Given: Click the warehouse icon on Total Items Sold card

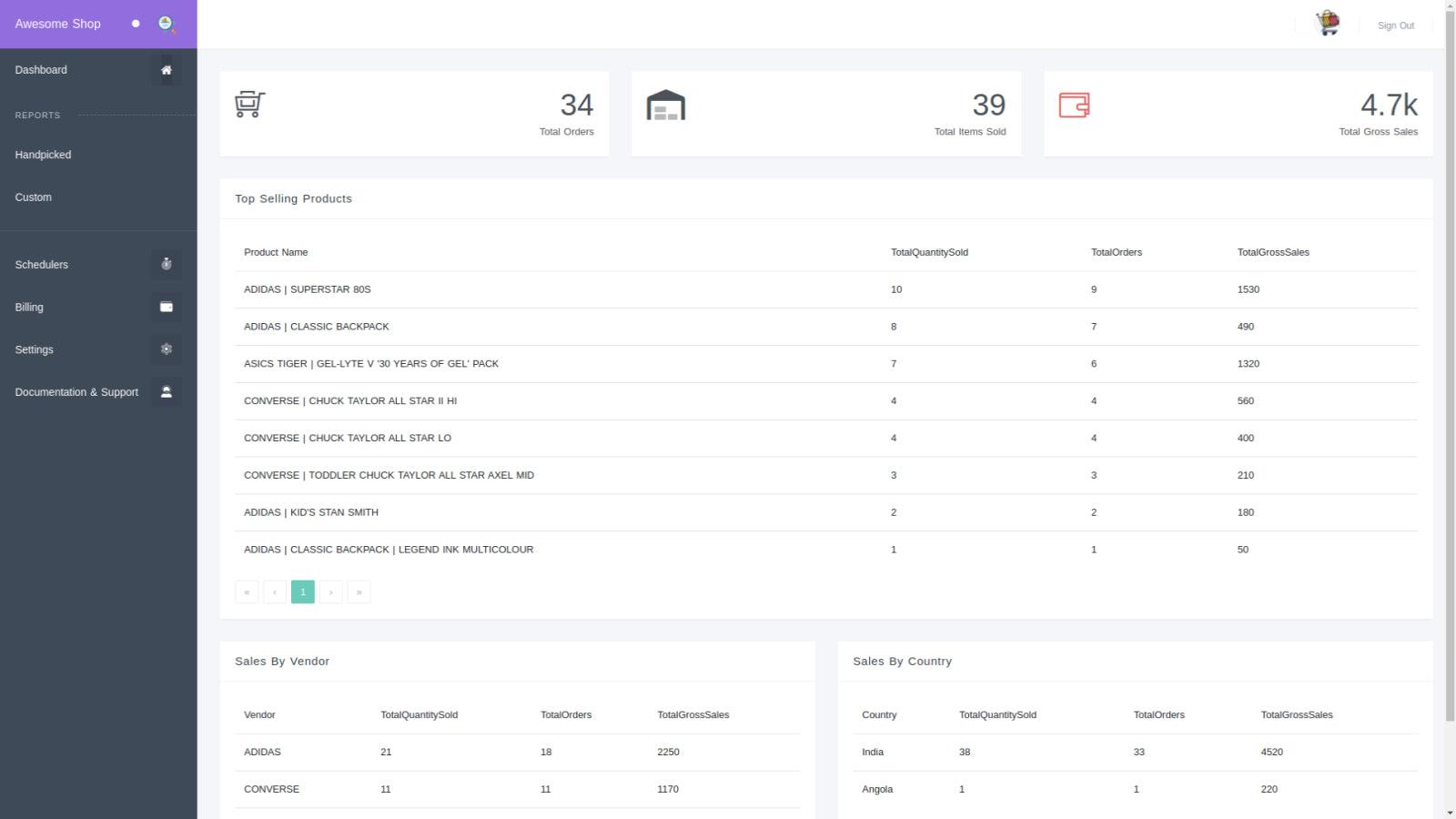Looking at the screenshot, I should coord(665,105).
